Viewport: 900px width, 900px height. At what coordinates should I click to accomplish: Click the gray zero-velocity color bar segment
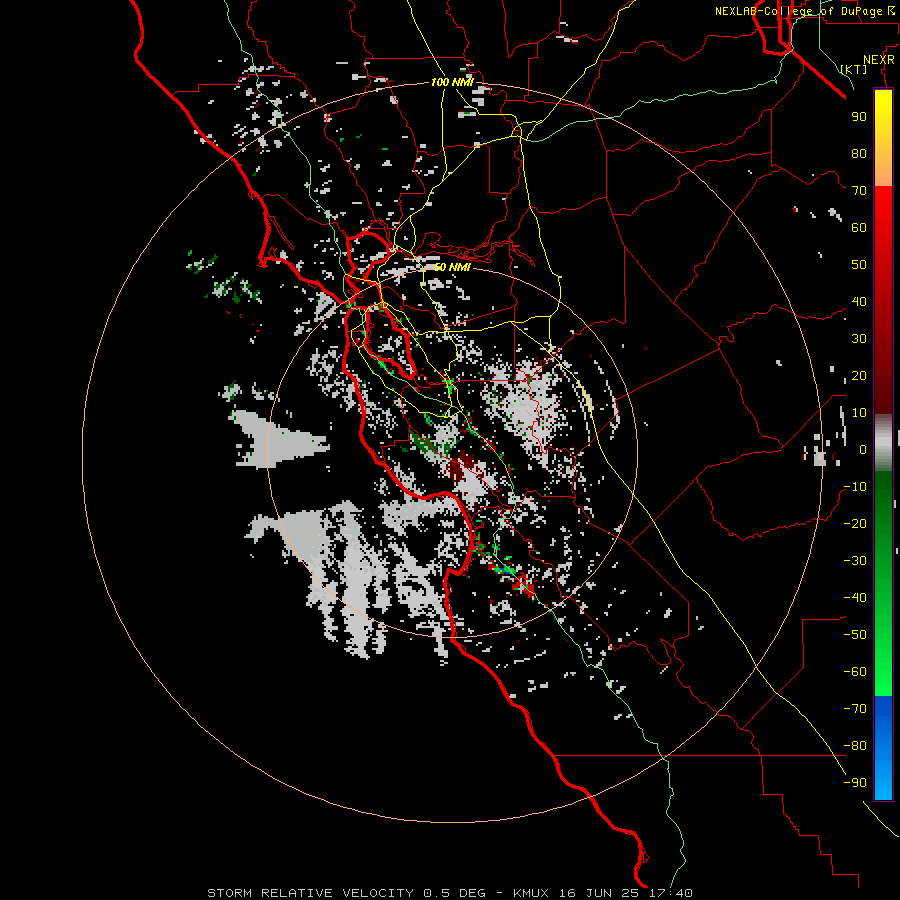[x=883, y=443]
